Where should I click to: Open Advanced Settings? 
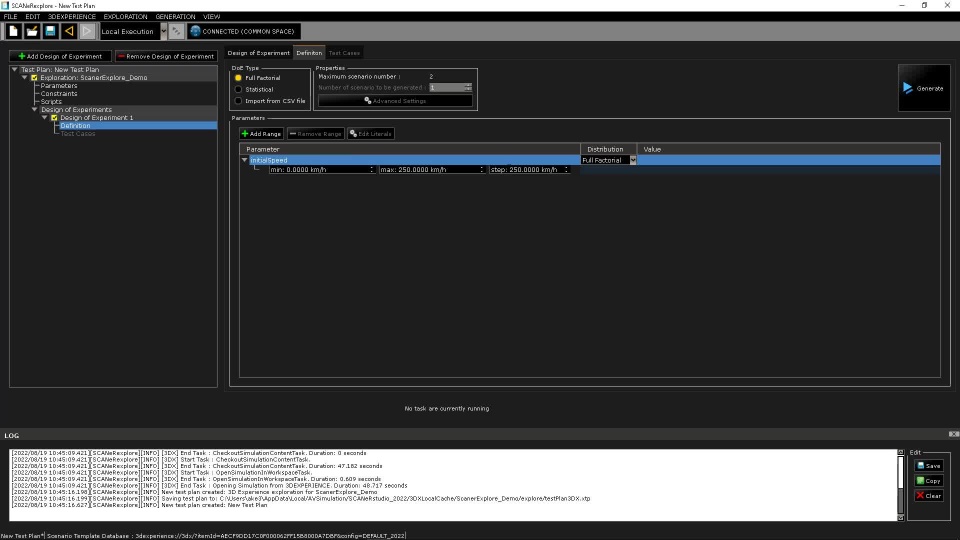pyautogui.click(x=395, y=100)
